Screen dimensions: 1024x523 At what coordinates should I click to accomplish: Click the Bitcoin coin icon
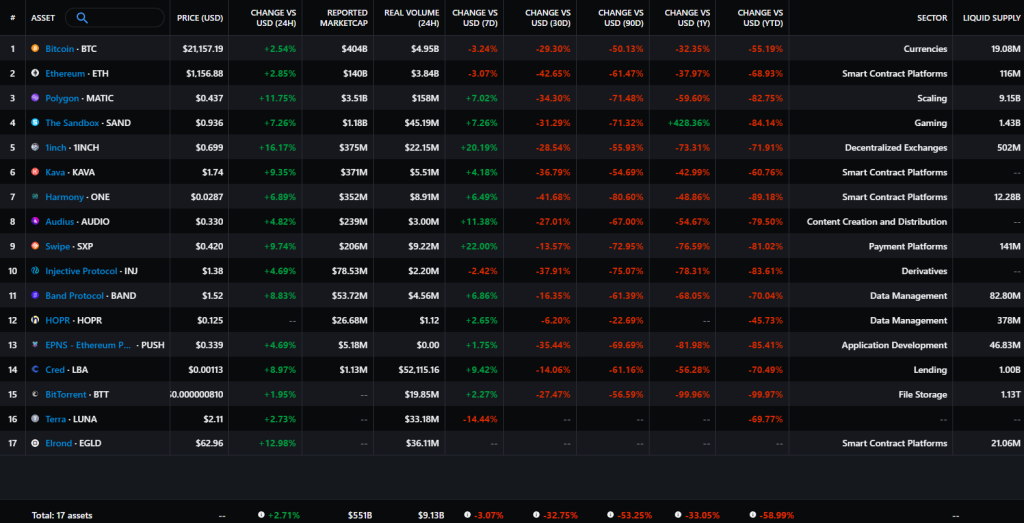[35, 48]
